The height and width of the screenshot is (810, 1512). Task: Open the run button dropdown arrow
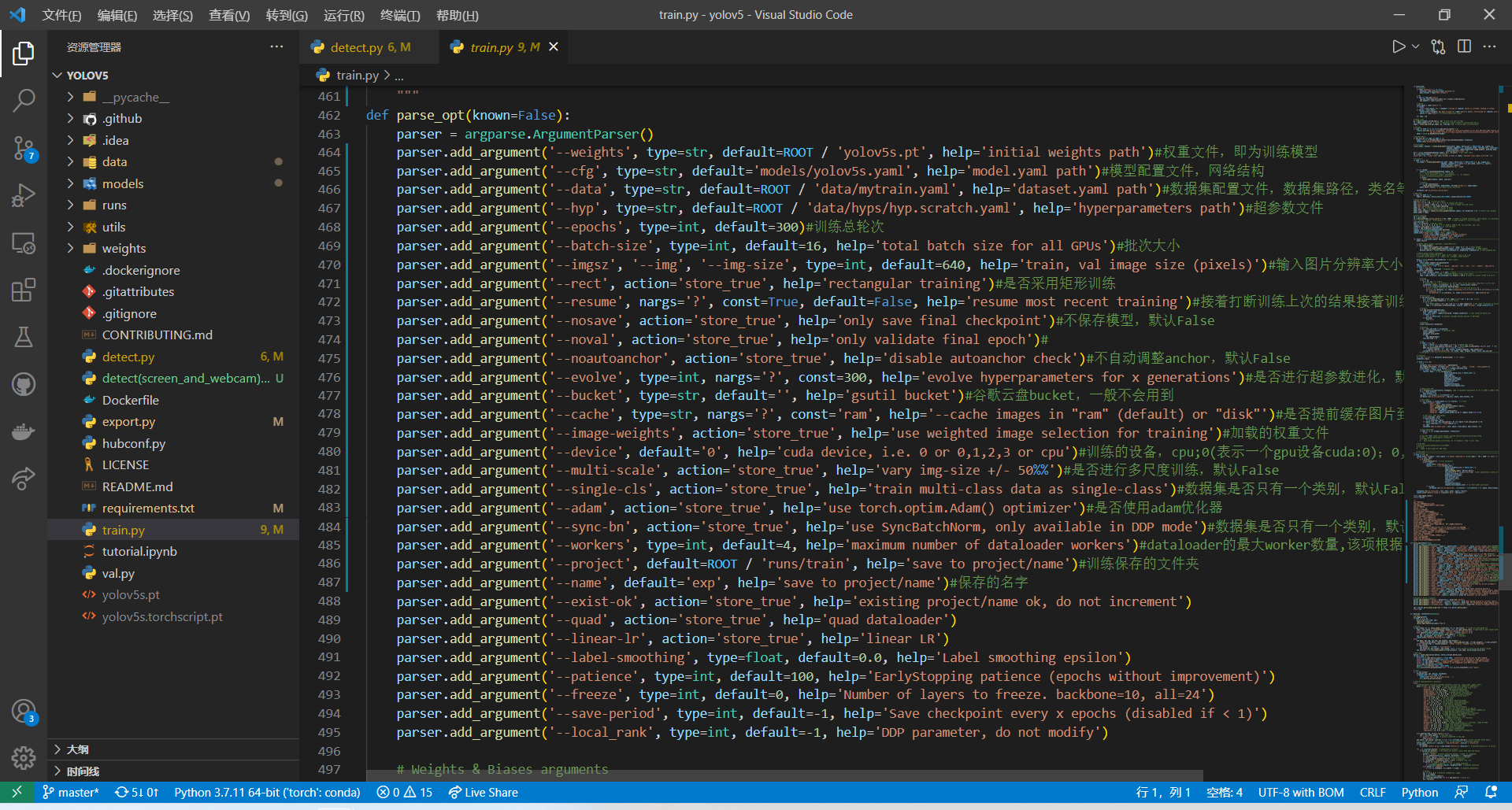(x=1415, y=46)
